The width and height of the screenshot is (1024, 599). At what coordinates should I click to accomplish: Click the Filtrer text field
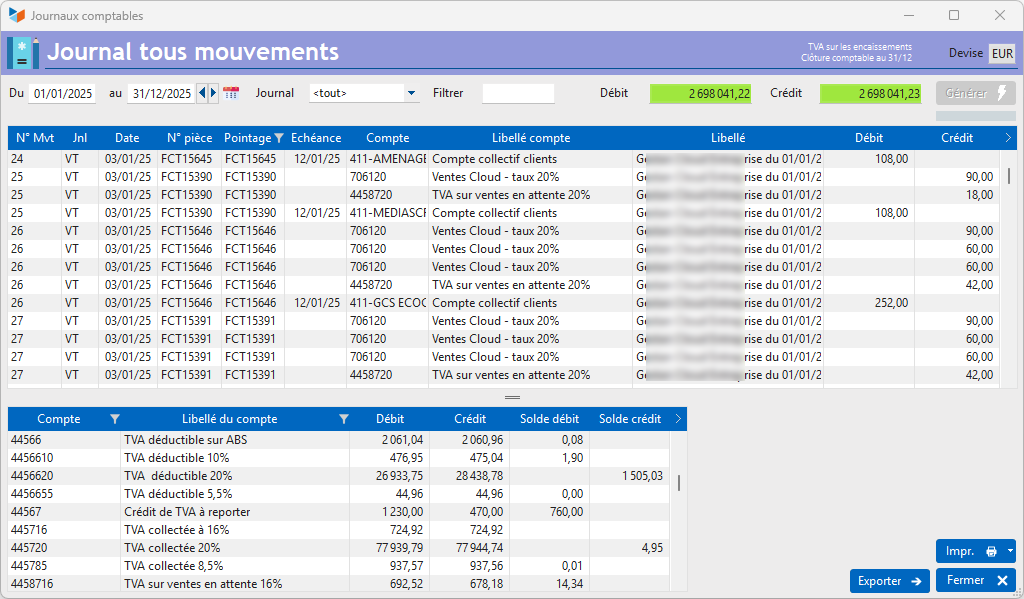click(x=518, y=94)
